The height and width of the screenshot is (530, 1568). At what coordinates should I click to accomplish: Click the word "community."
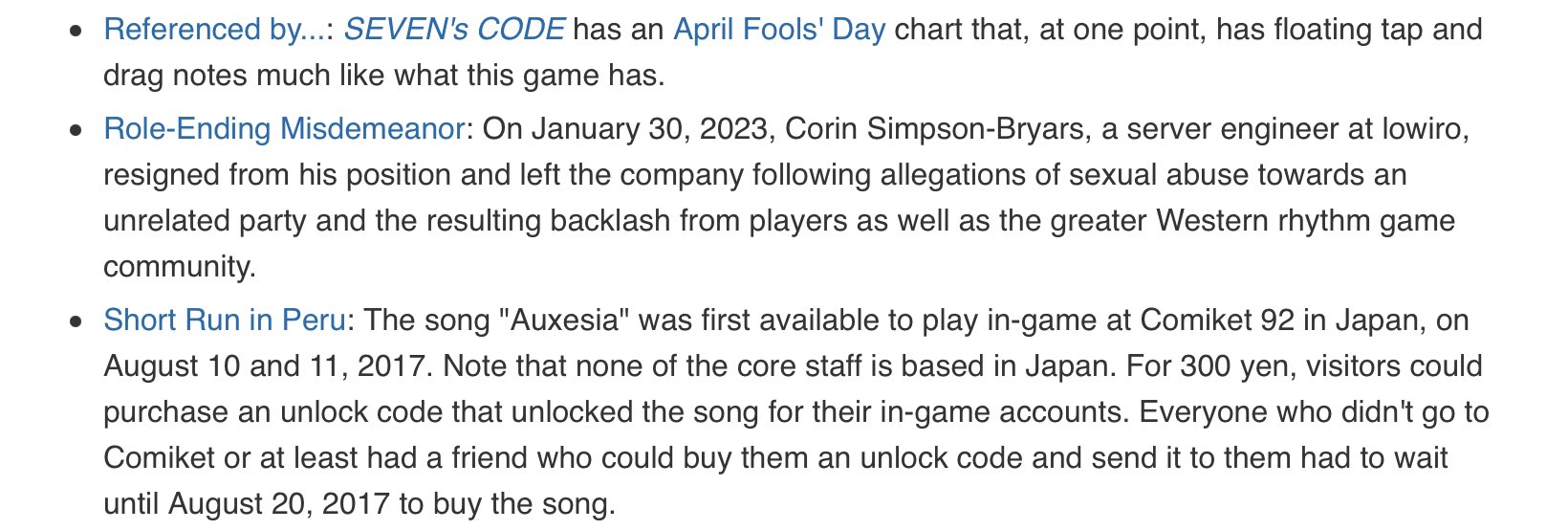tap(180, 267)
